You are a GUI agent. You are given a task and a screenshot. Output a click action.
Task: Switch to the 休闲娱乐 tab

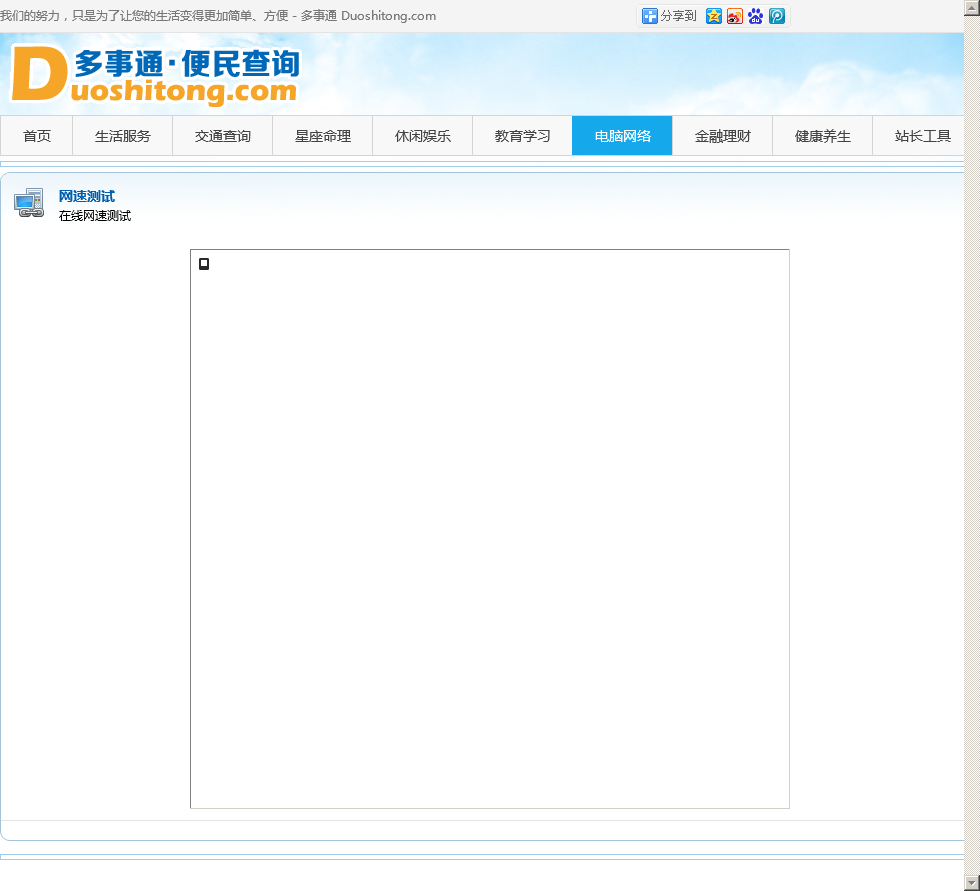tap(422, 136)
